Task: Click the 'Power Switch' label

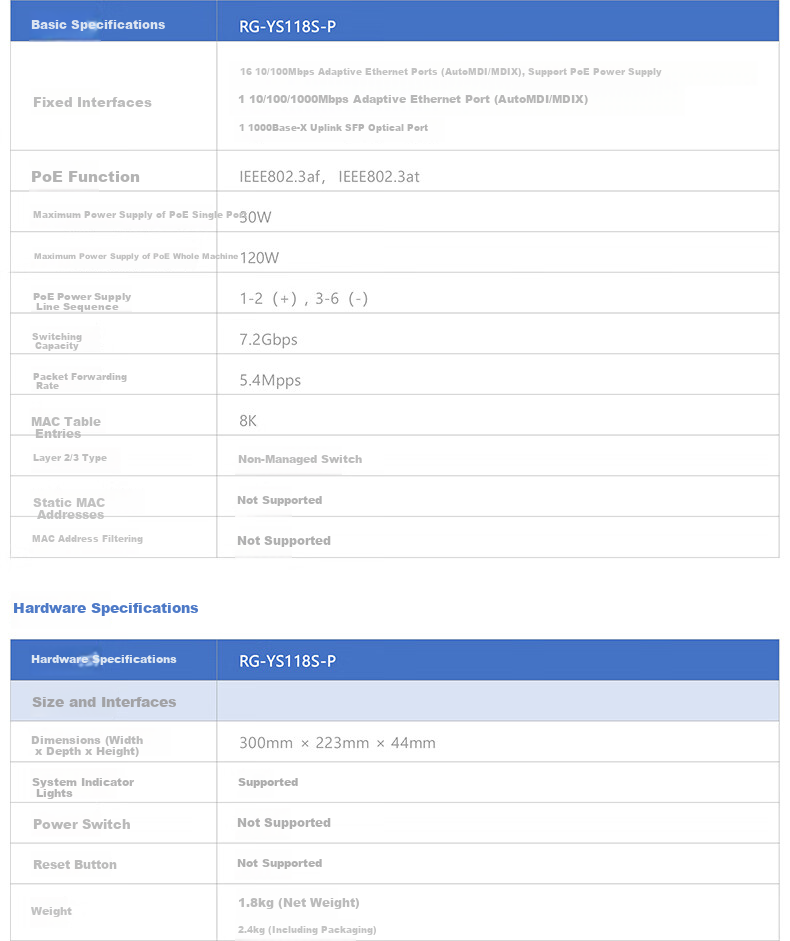Action: pyautogui.click(x=82, y=825)
